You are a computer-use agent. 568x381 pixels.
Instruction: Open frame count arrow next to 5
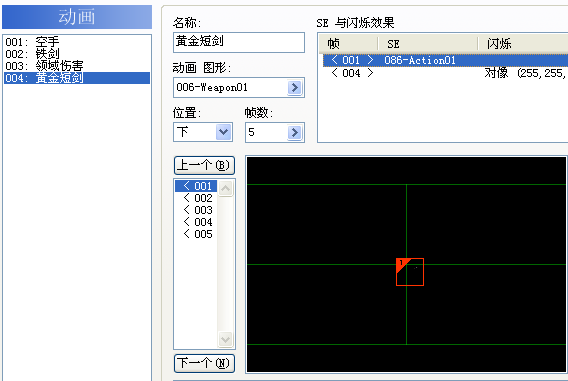coord(295,133)
